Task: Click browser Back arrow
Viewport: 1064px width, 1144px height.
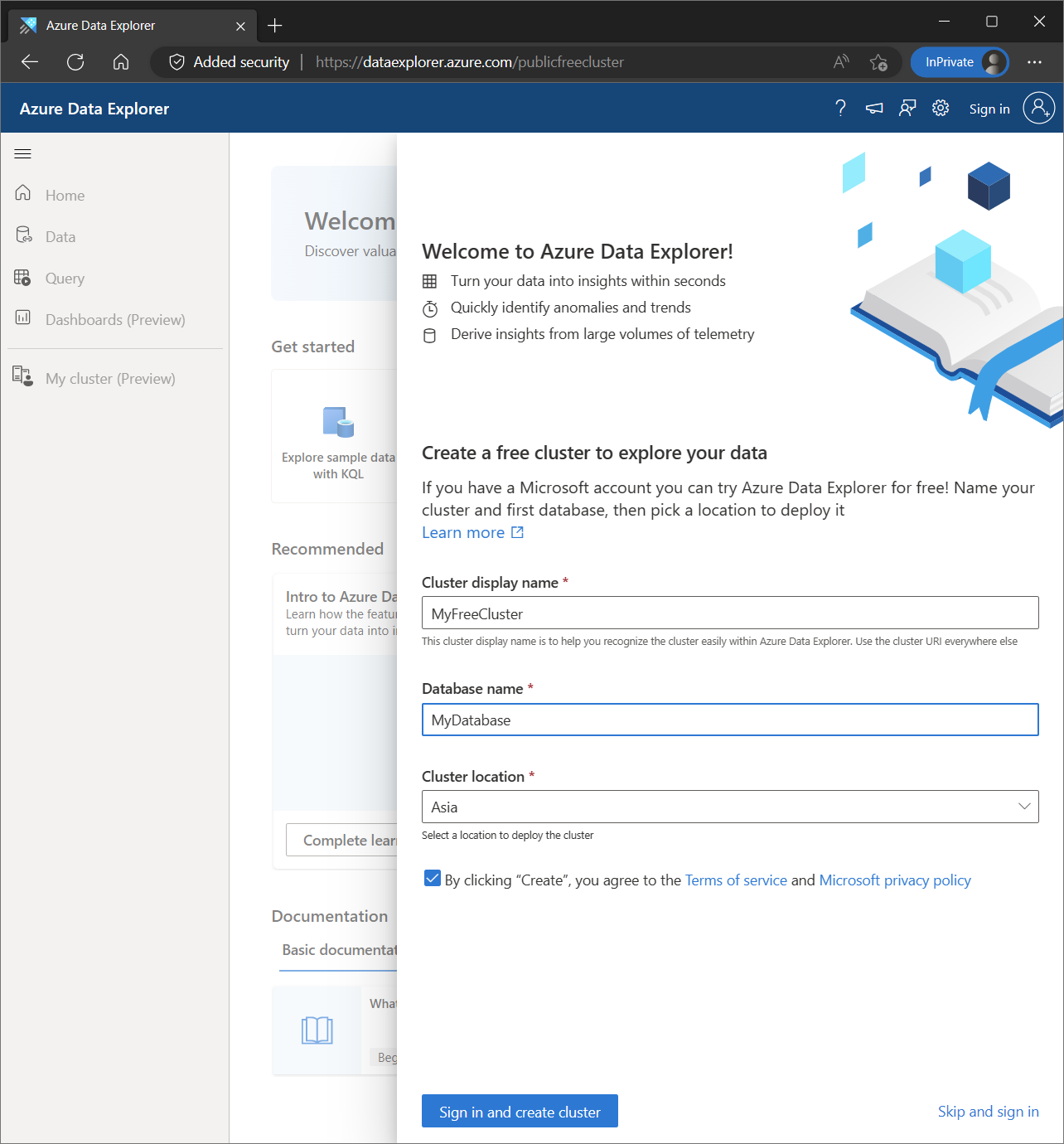Action: click(x=30, y=61)
